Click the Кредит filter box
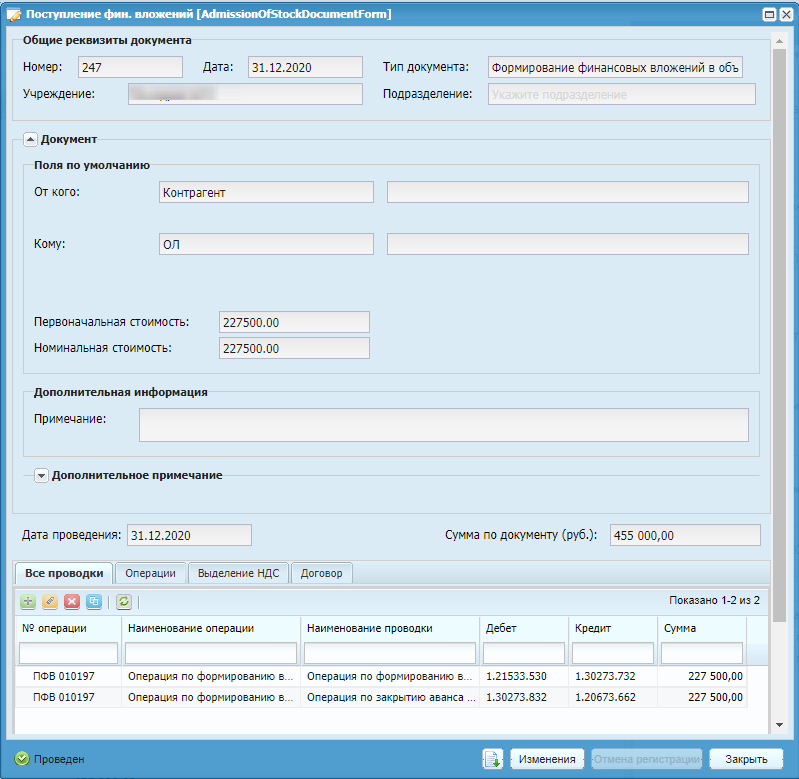 613,653
